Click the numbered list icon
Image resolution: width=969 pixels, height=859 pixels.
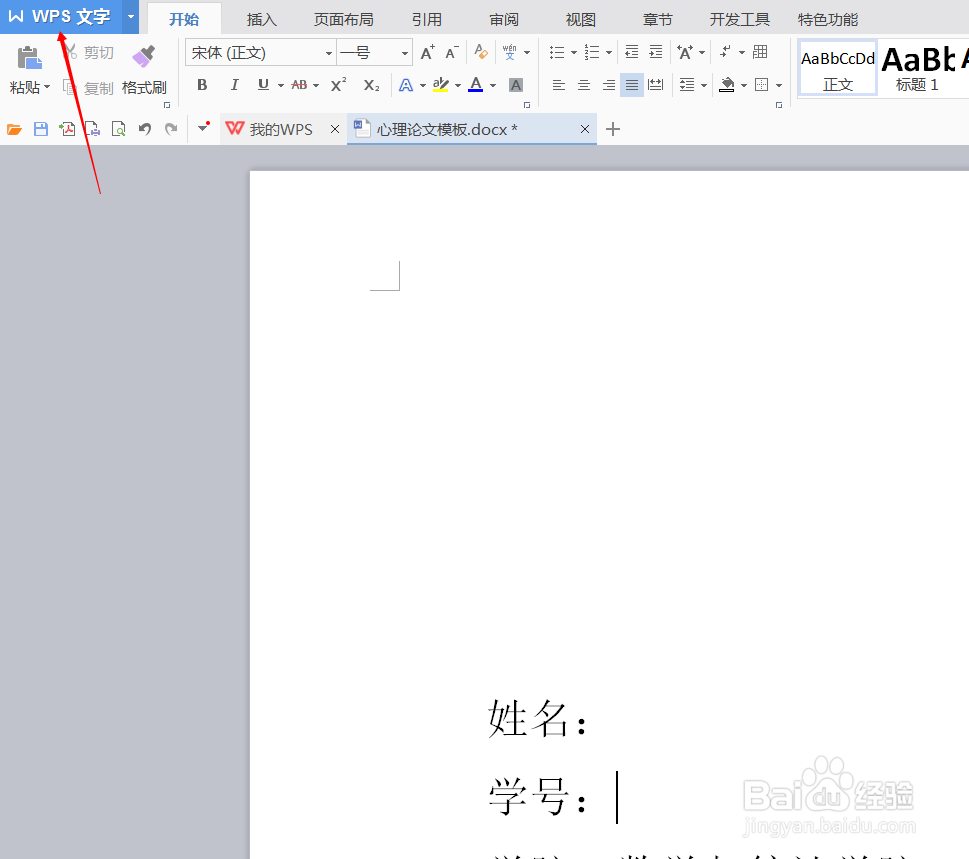pos(592,53)
